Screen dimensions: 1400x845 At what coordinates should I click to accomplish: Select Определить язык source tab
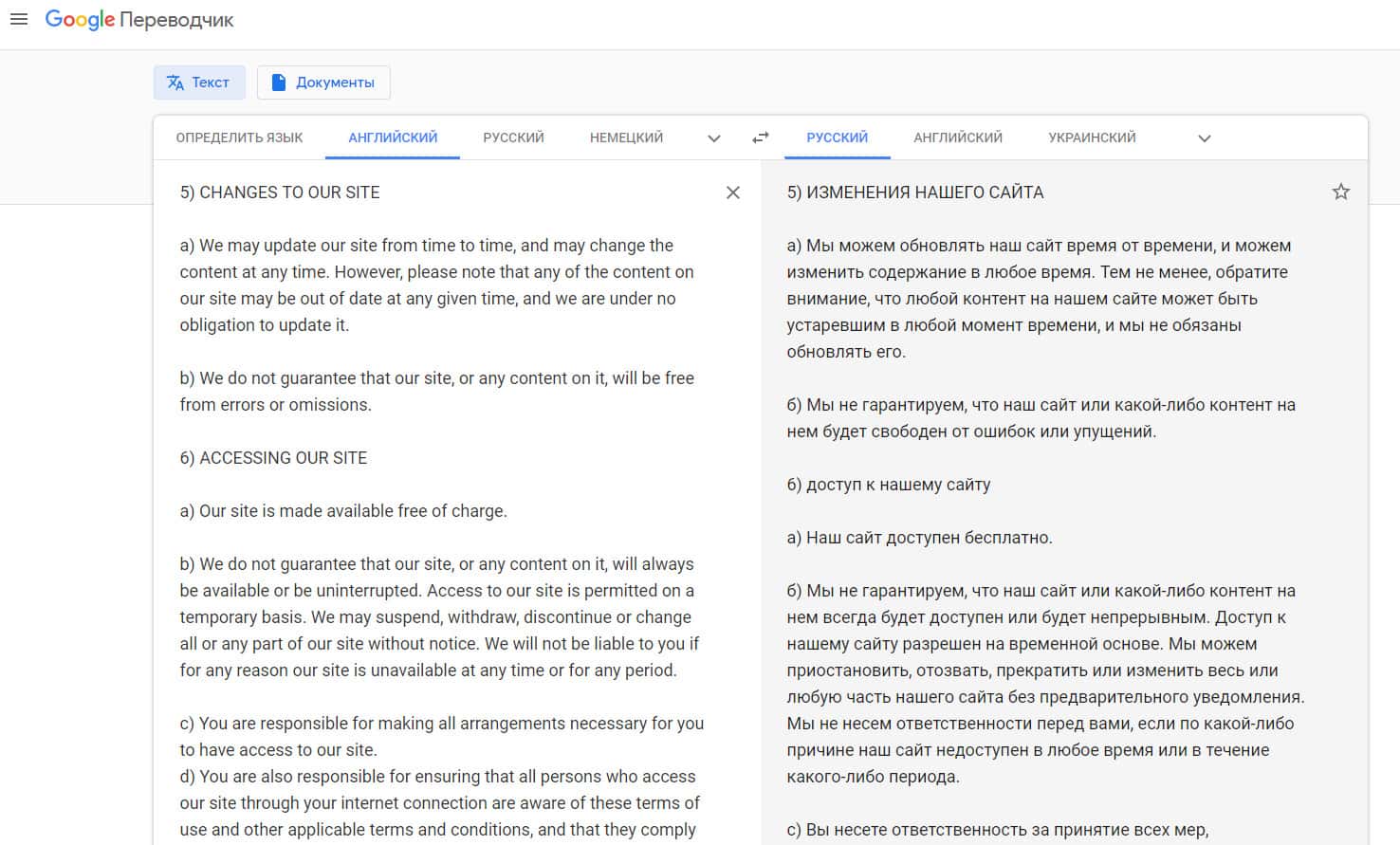(x=239, y=138)
